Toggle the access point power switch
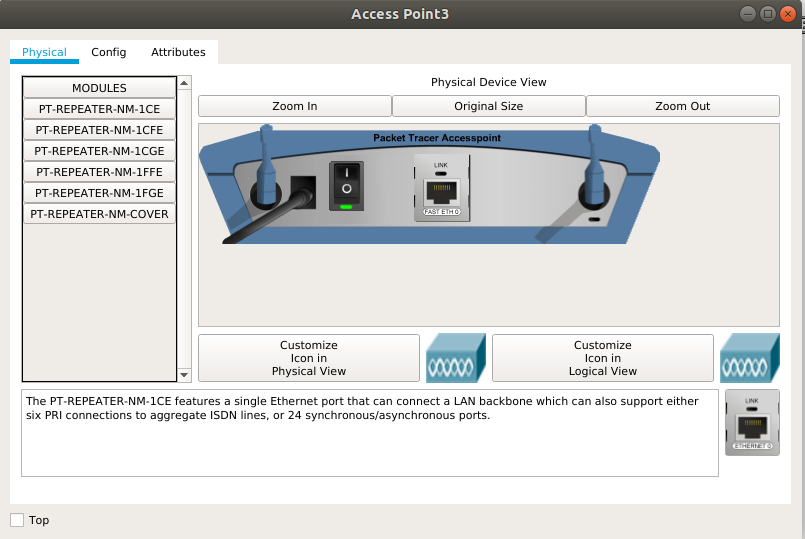This screenshot has width=805, height=539. tap(346, 186)
